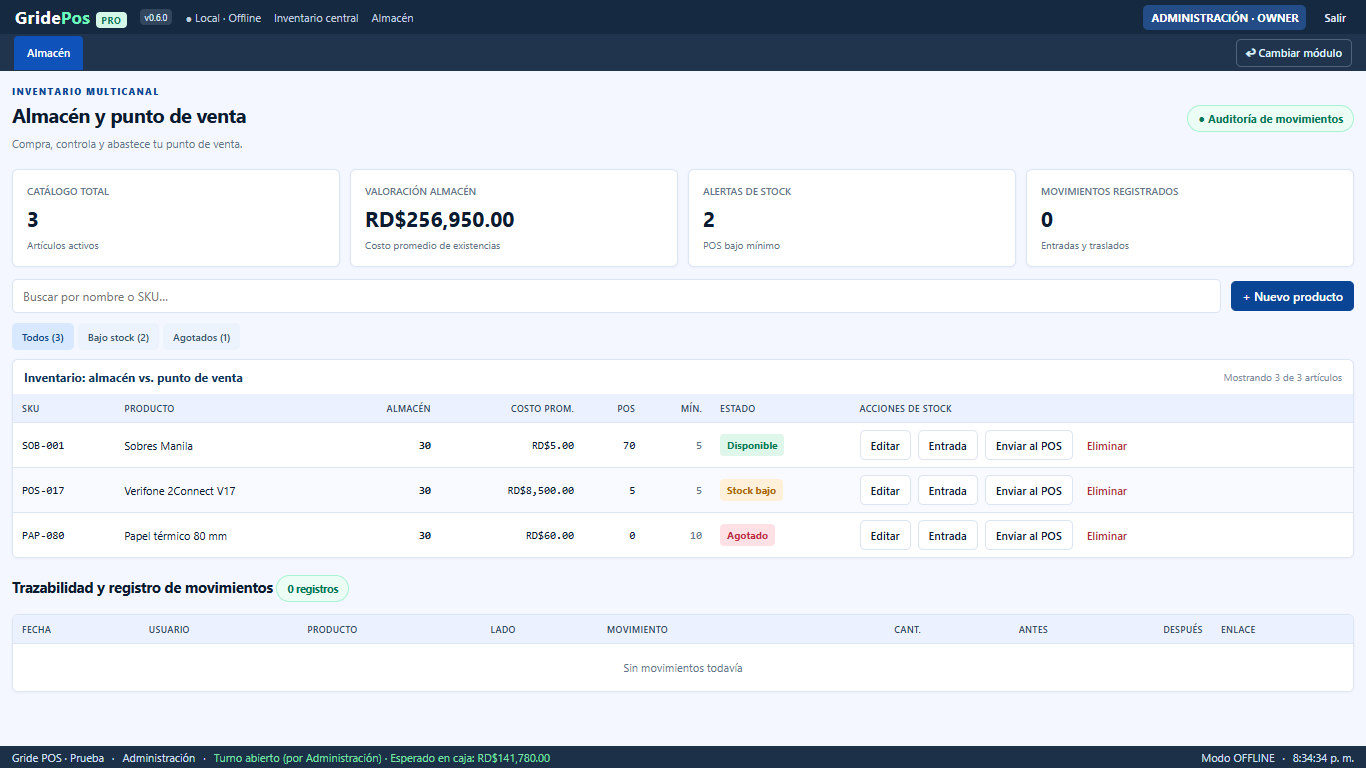Log out with Salir
The image size is (1366, 768).
coord(1335,18)
